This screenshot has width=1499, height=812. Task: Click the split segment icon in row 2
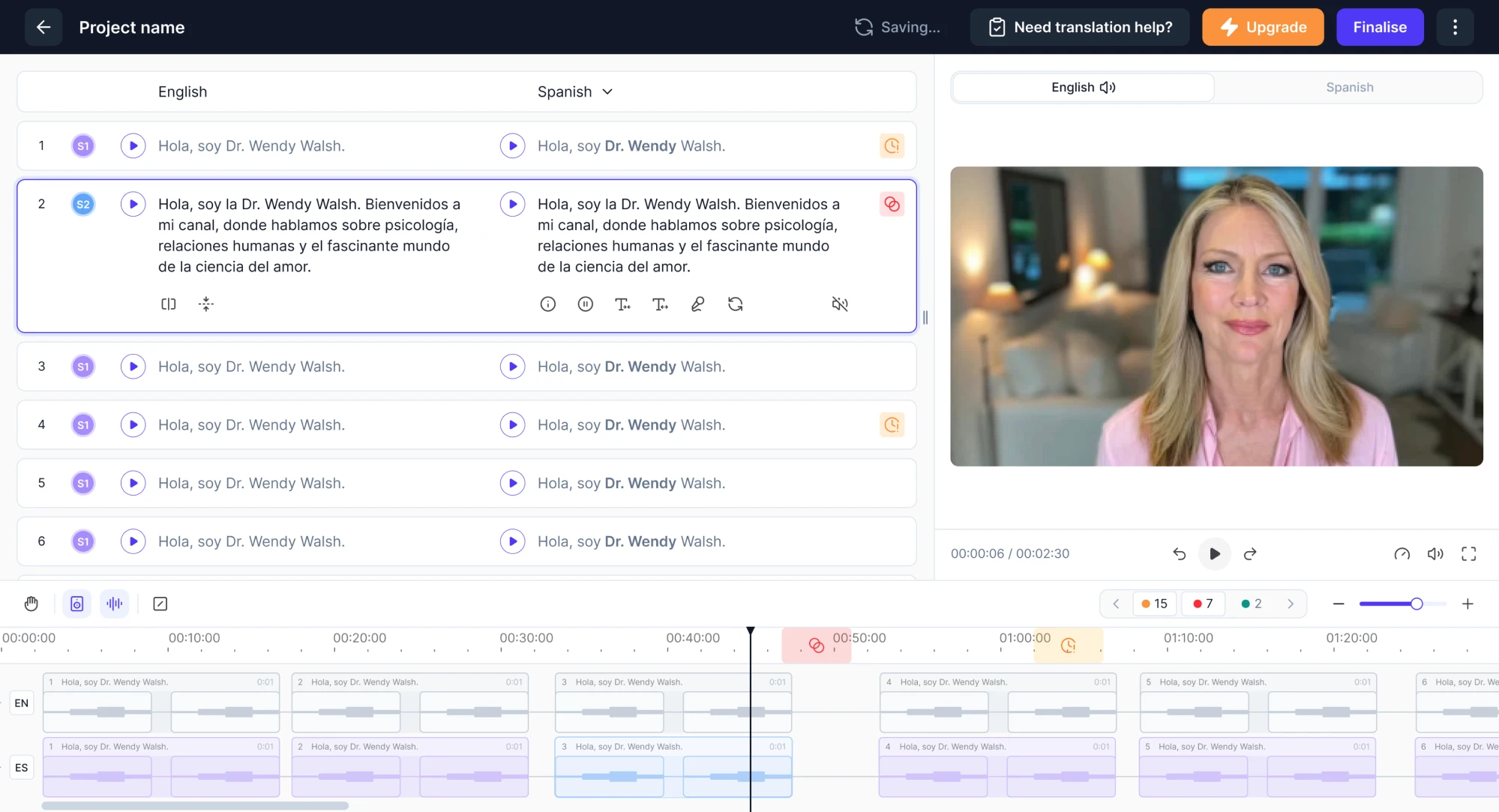pyautogui.click(x=169, y=304)
